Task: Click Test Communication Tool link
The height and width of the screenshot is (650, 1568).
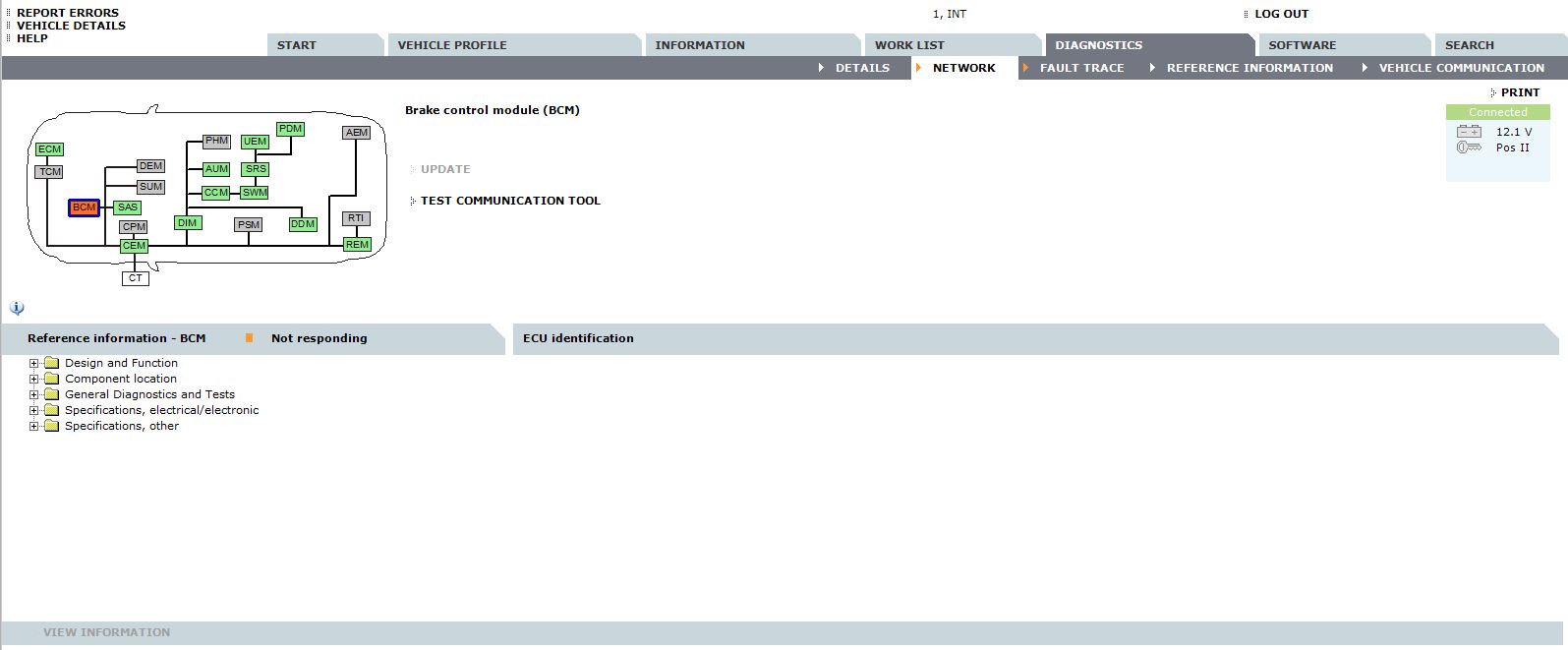Action: 510,201
